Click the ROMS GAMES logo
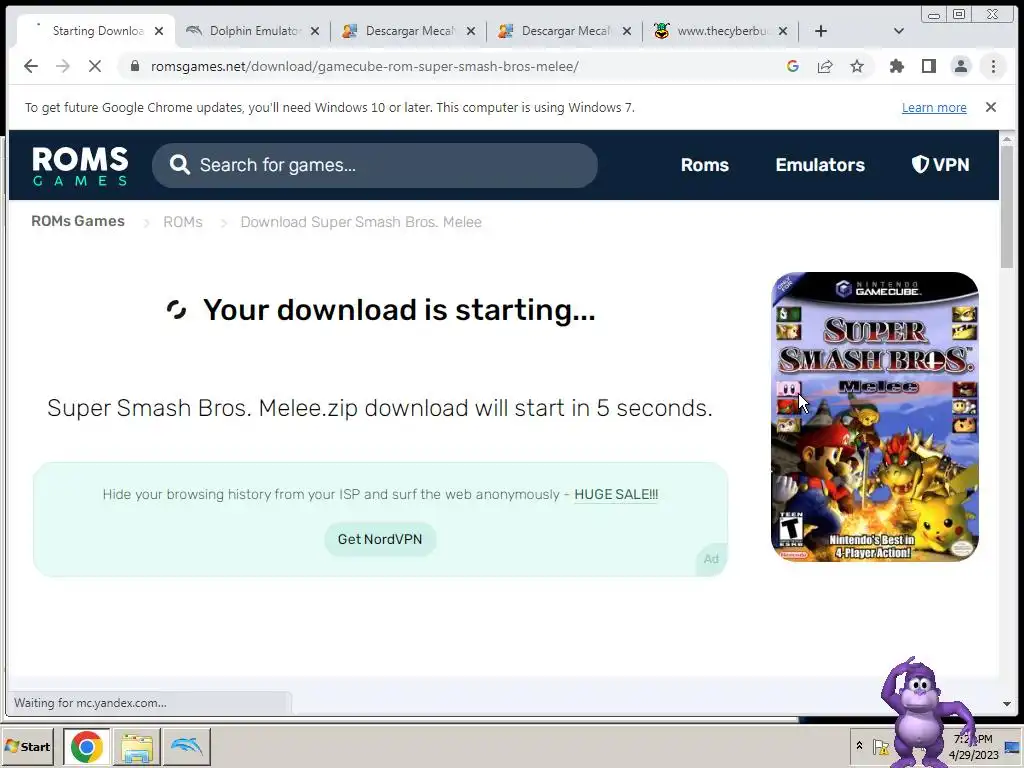Screen dimensions: 1024x768 pos(80,165)
